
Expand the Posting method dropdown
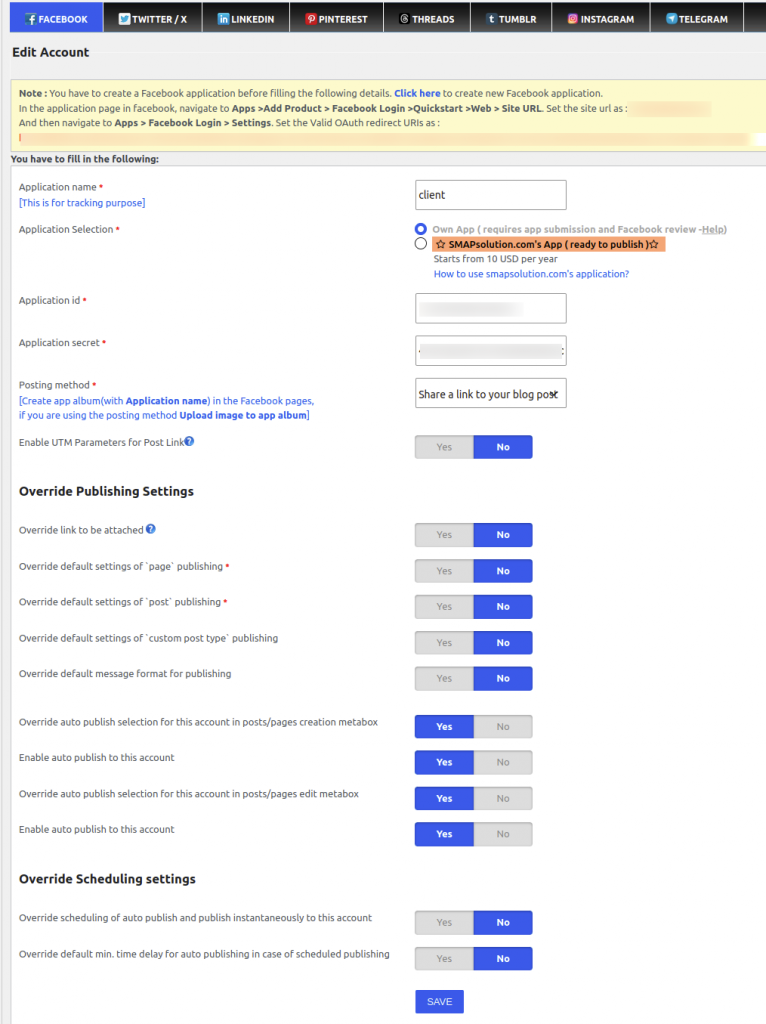tap(490, 393)
